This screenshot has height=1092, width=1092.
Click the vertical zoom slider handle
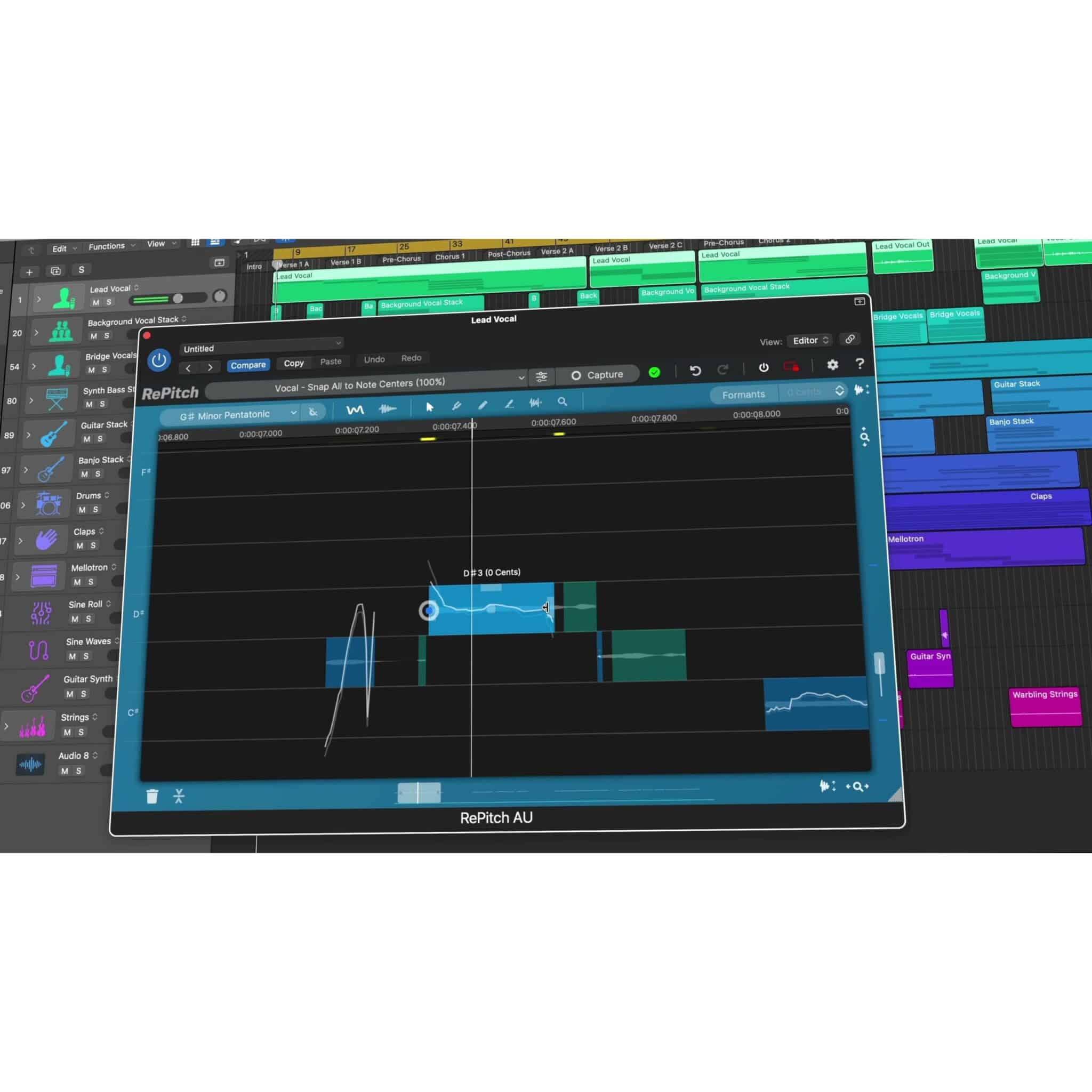click(x=879, y=663)
